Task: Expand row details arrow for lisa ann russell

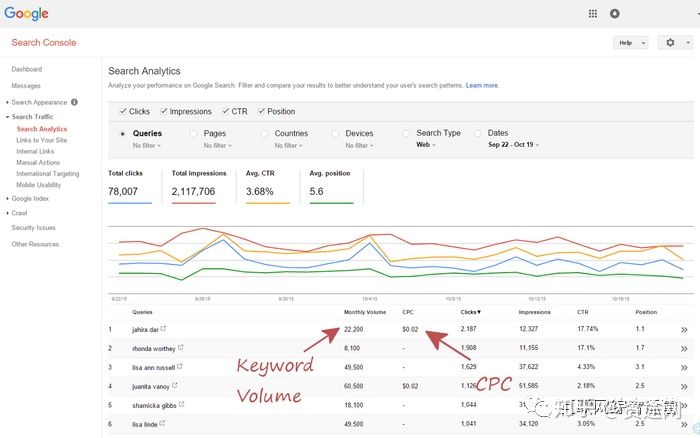Action: click(684, 367)
